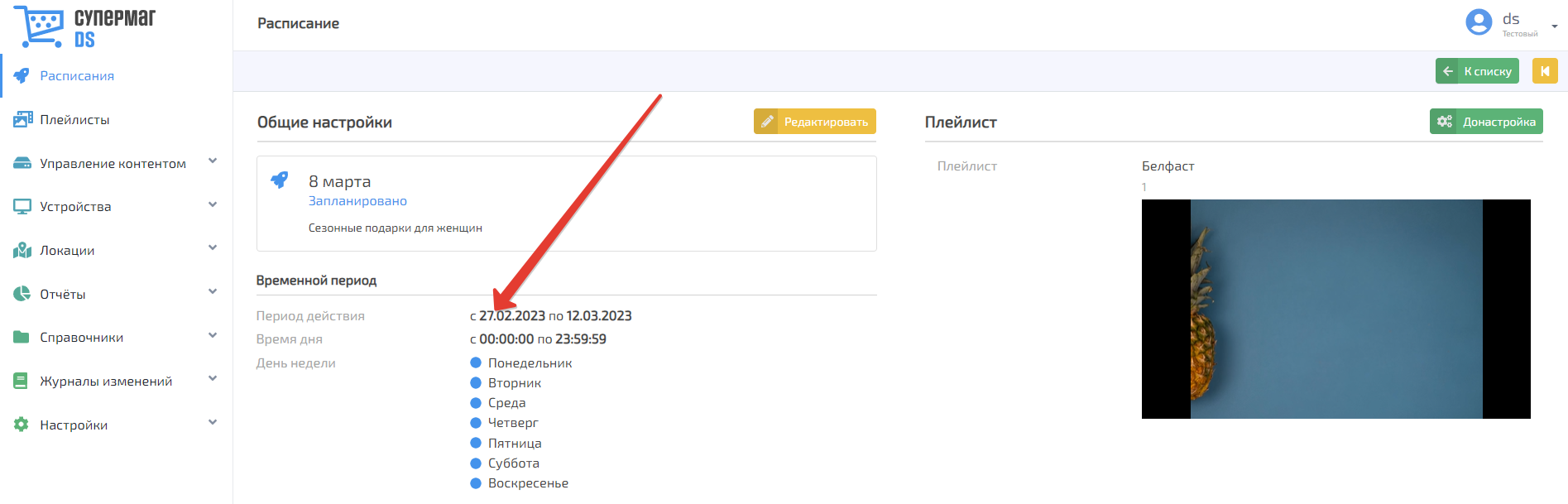Click the Журналы изменений book icon
The image size is (1568, 504).
pyautogui.click(x=21, y=381)
